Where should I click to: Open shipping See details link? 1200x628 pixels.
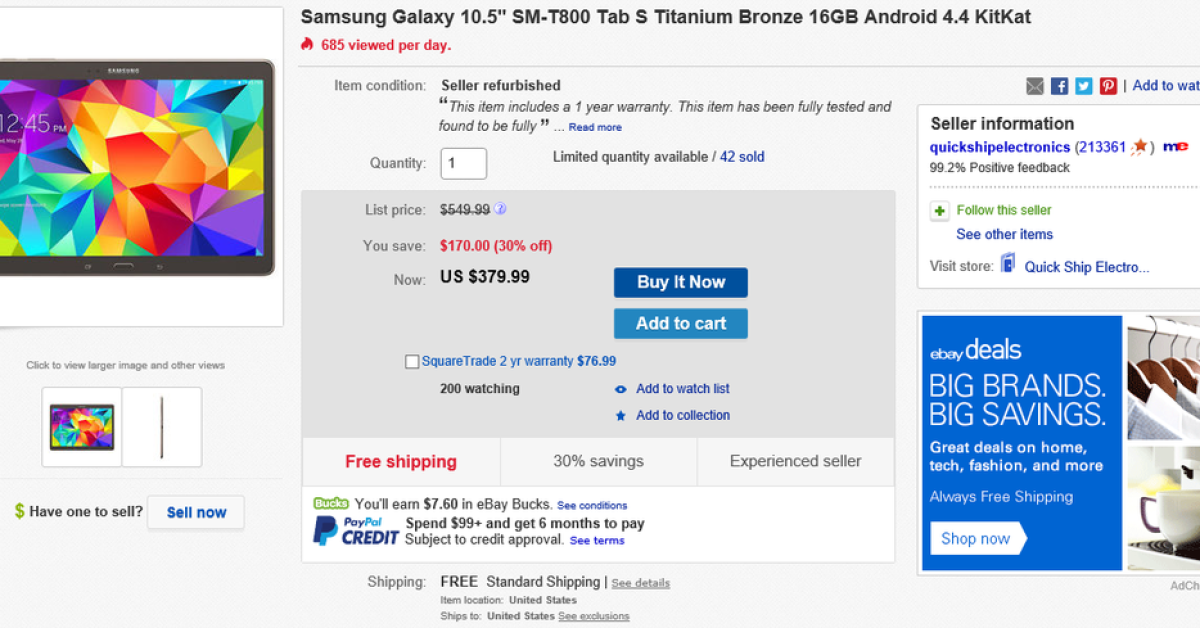pos(641,583)
